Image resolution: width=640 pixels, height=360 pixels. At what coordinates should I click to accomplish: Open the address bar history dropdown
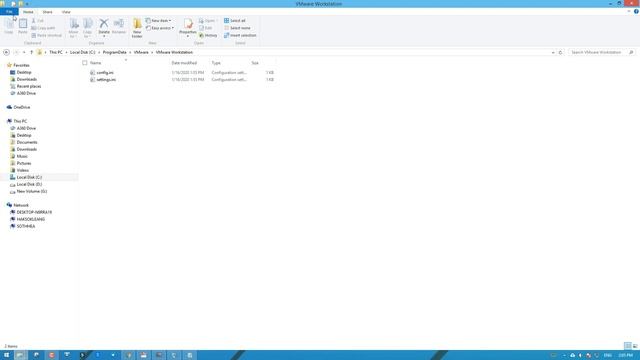point(553,52)
